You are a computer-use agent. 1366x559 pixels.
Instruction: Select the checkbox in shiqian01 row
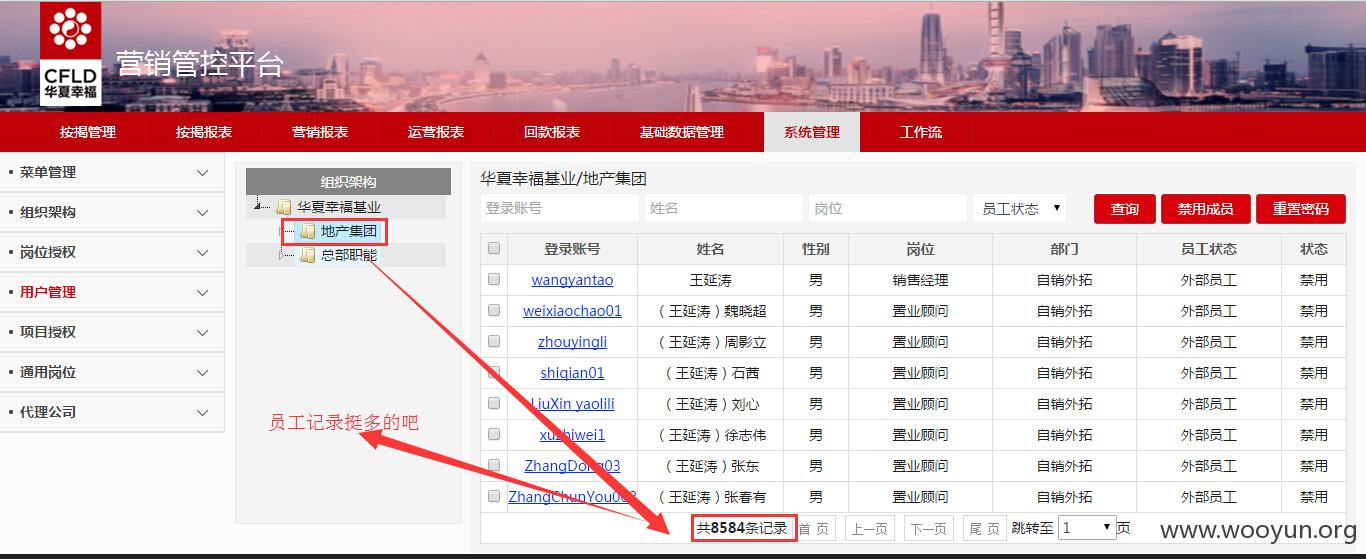[x=494, y=372]
